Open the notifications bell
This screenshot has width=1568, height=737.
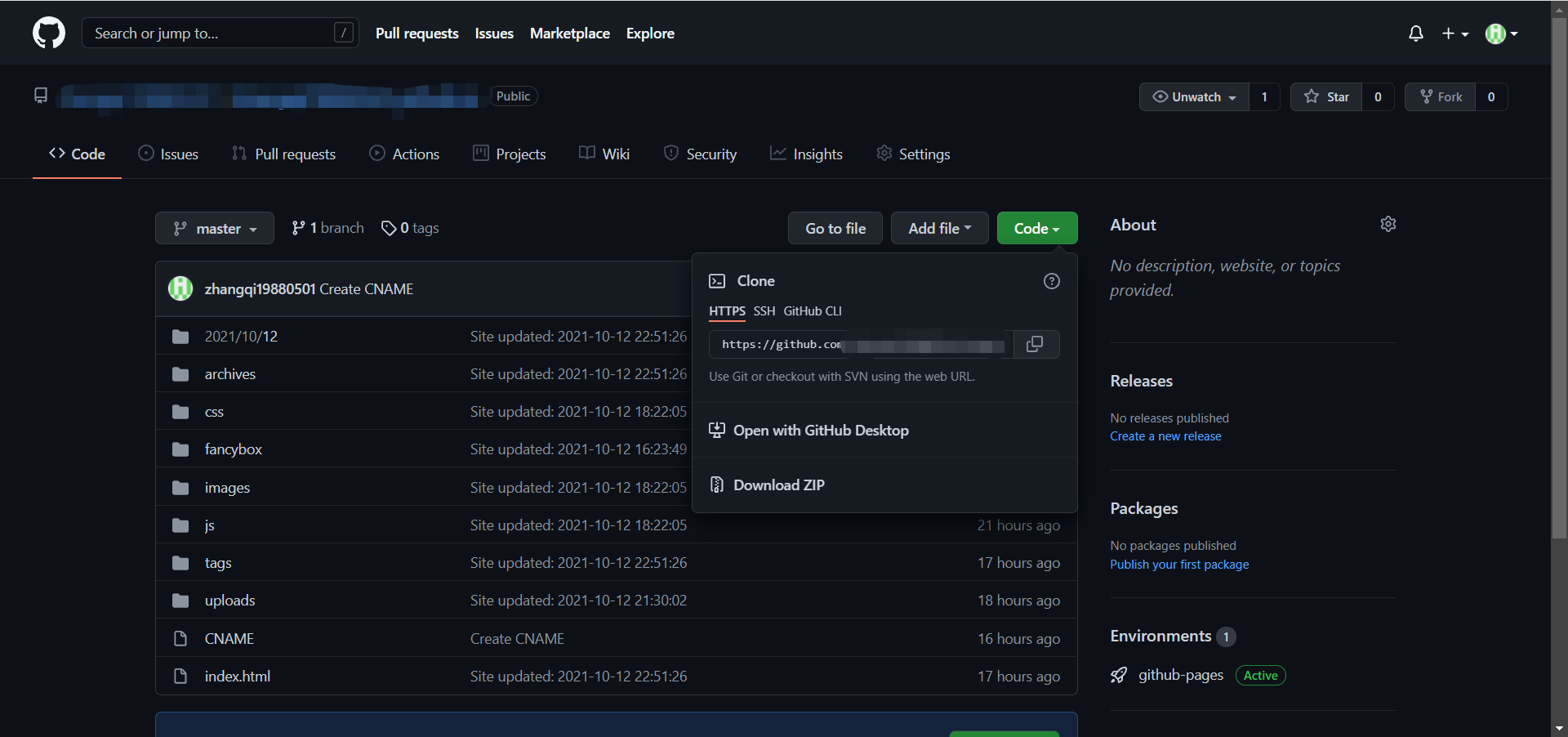[x=1416, y=33]
